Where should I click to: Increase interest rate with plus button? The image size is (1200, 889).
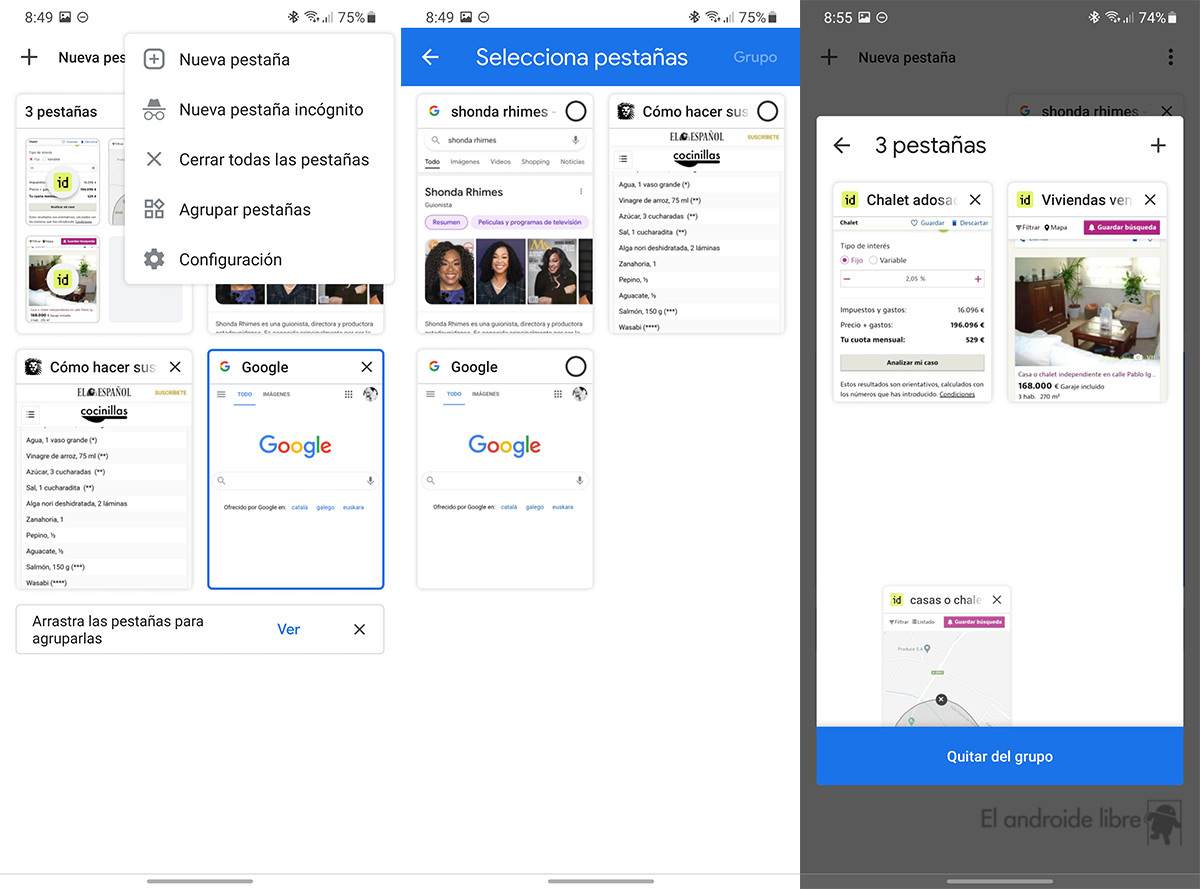point(977,279)
